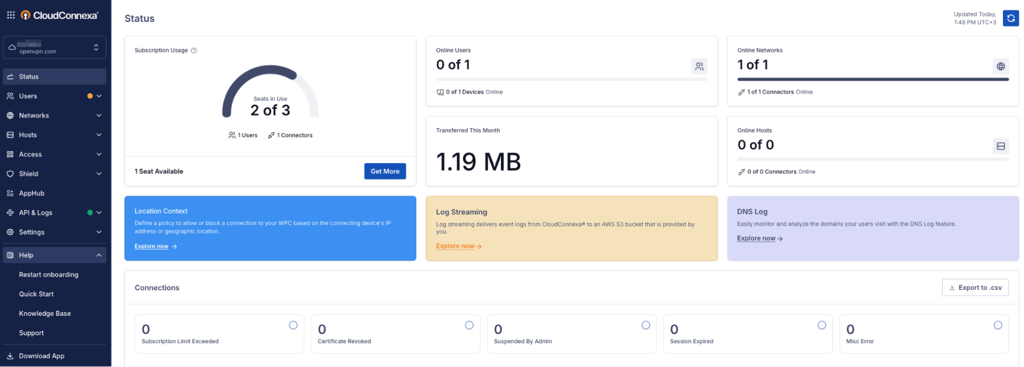This screenshot has height=367, width=1024.
Task: Open the app grid launcher icon
Action: (11, 15)
